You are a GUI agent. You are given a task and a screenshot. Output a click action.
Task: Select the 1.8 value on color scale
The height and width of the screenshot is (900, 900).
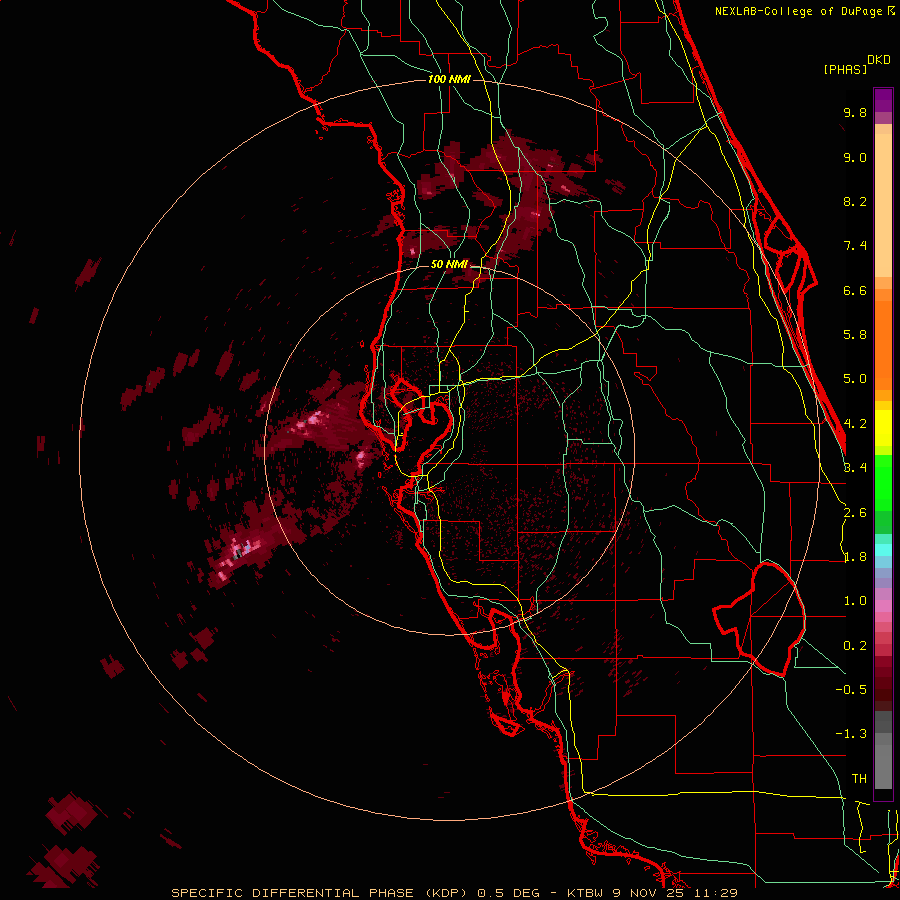(855, 557)
